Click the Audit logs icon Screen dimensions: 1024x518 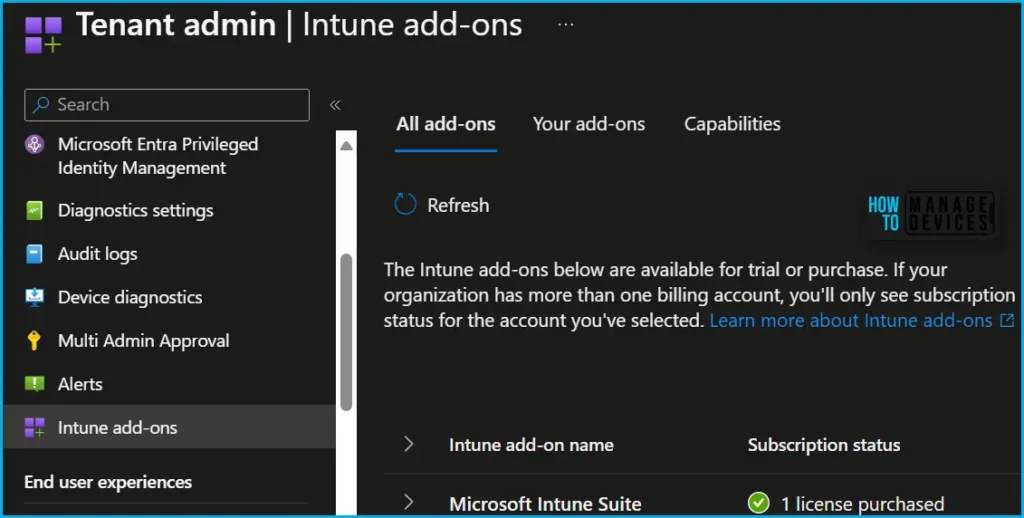point(34,254)
